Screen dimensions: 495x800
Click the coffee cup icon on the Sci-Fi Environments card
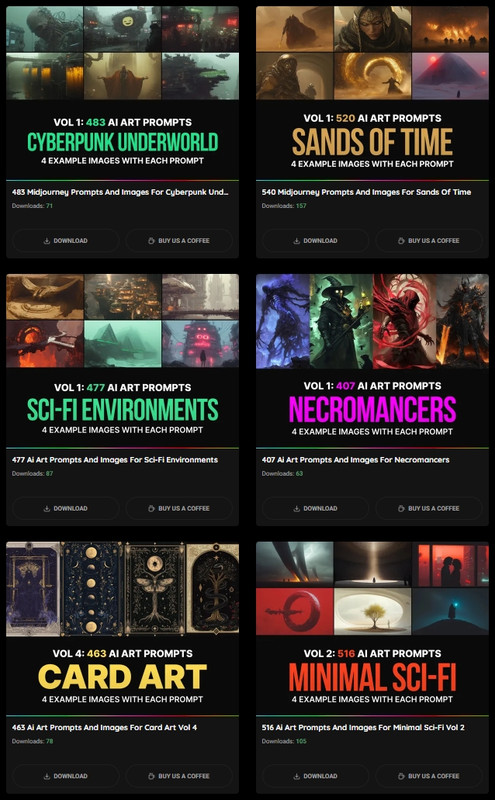[x=151, y=509]
